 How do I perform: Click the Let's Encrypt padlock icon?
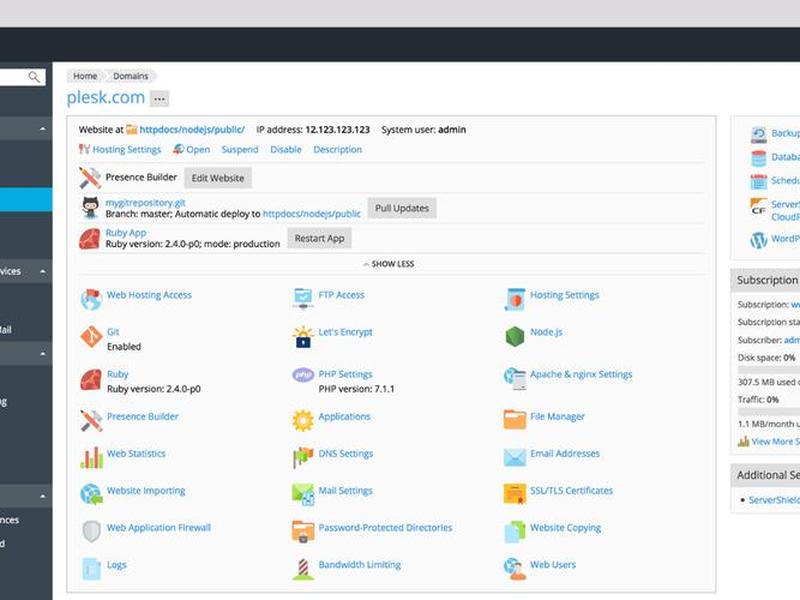coord(303,337)
